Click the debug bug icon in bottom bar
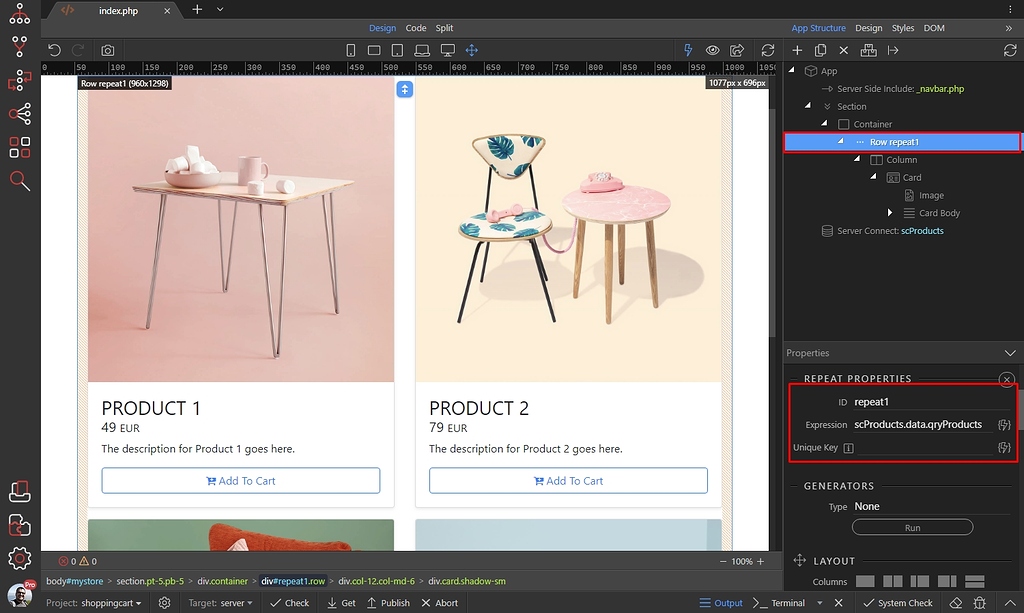 (980, 603)
